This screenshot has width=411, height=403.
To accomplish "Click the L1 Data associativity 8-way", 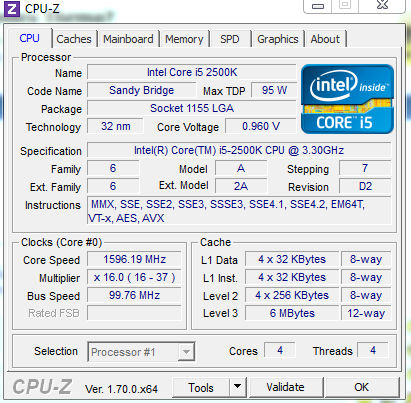I will click(x=366, y=259).
